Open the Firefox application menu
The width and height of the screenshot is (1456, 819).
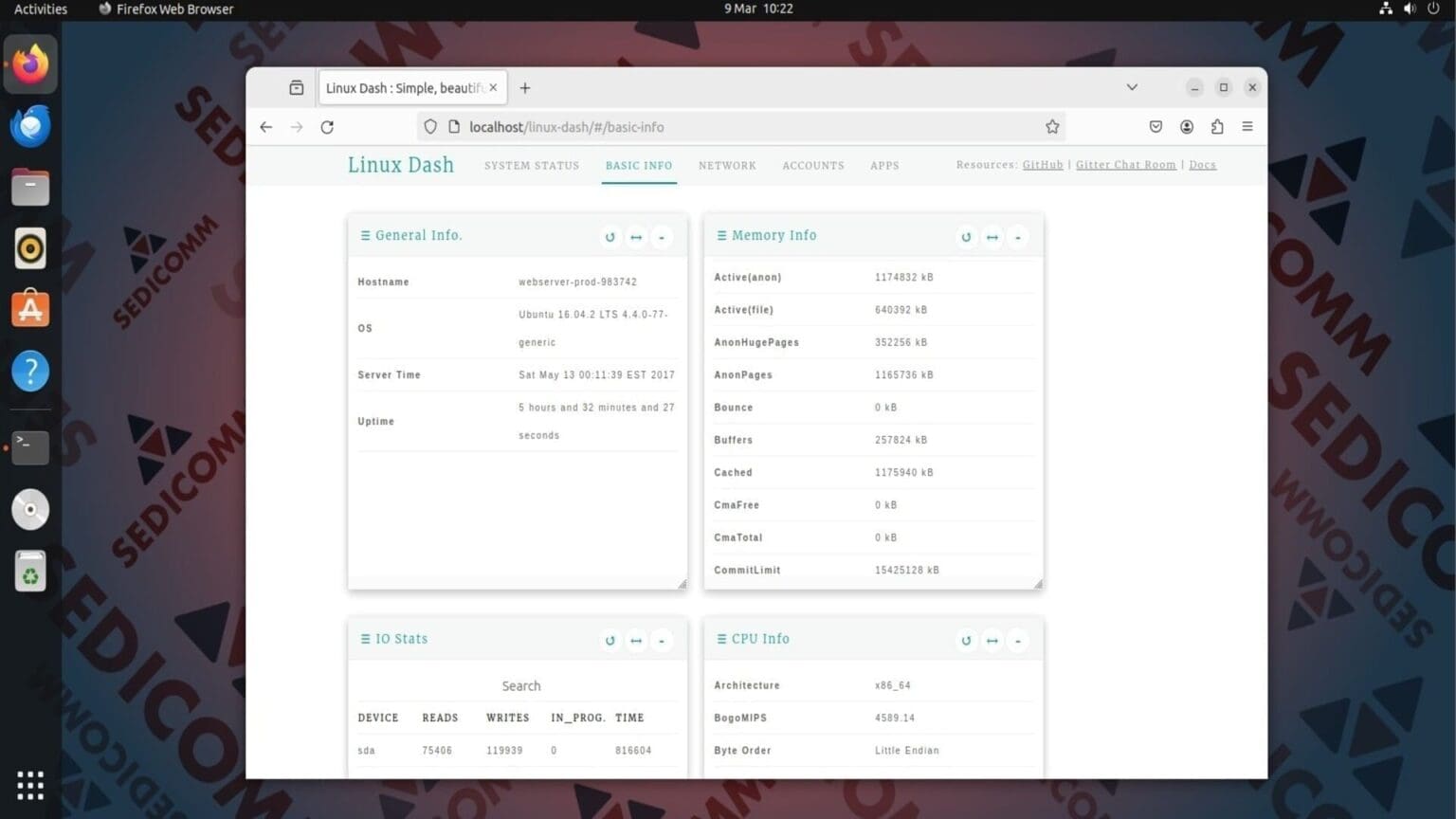tap(1247, 127)
